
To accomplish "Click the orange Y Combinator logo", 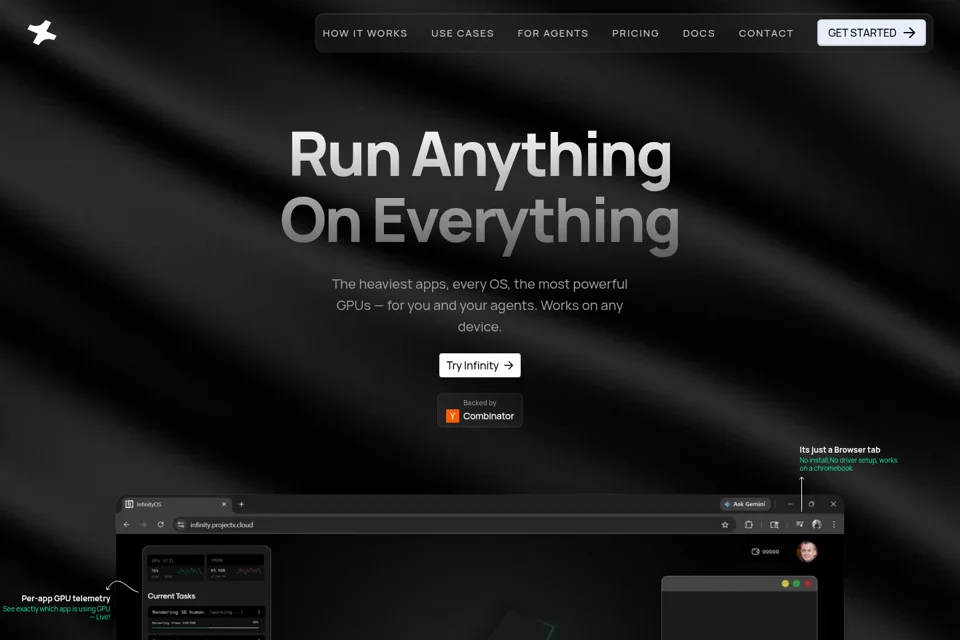I will click(452, 416).
